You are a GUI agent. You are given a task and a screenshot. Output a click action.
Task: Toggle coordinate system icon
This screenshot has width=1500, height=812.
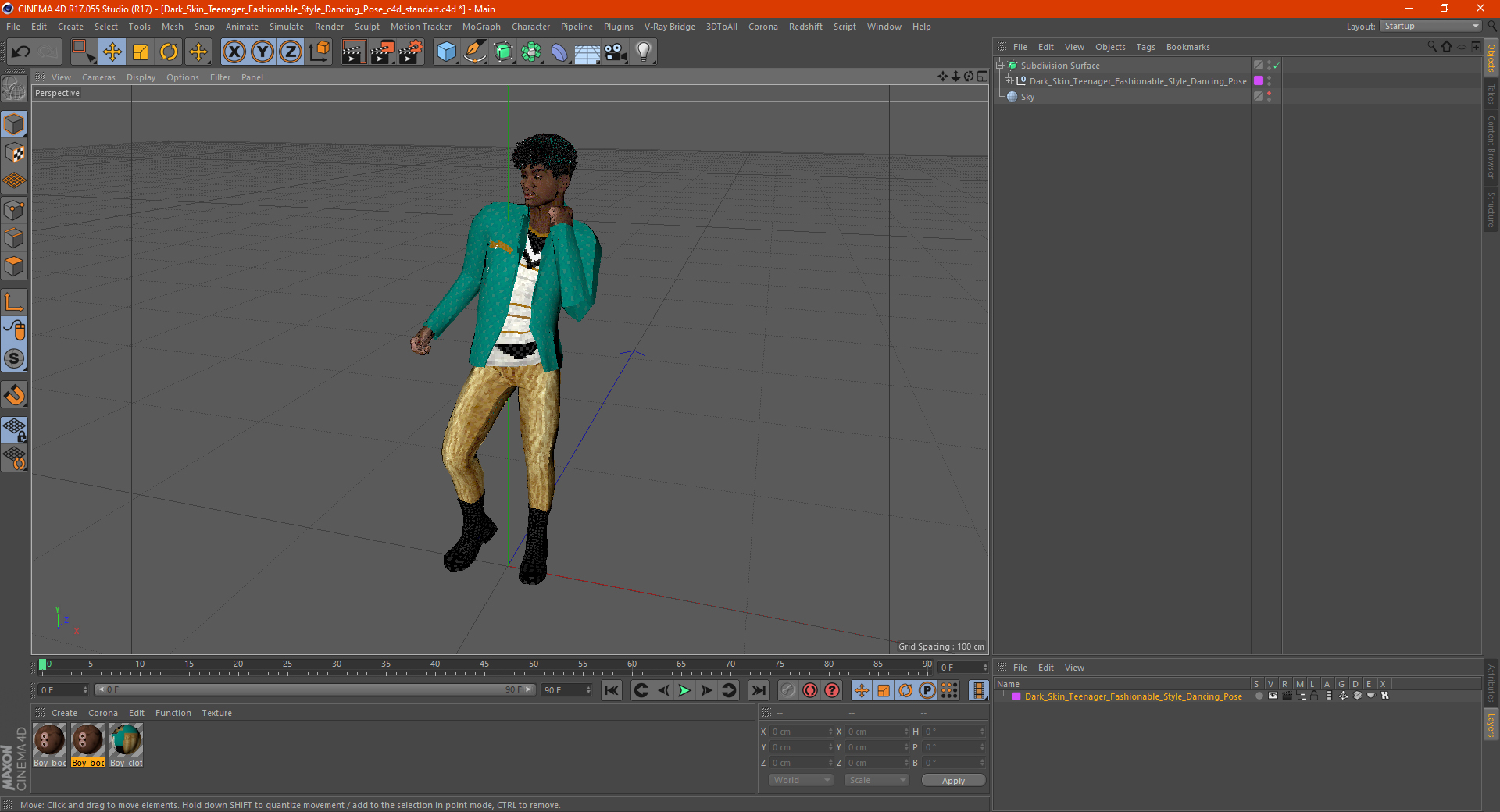[x=319, y=52]
